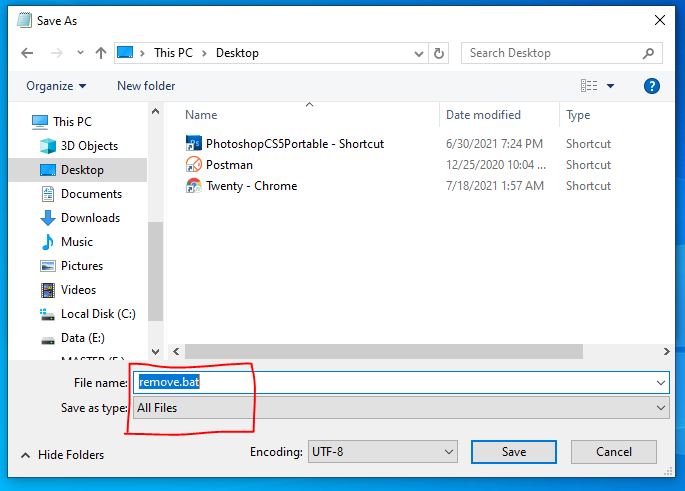Image resolution: width=685 pixels, height=491 pixels.
Task: Click the 3D Objects cube icon
Action: tap(48, 146)
